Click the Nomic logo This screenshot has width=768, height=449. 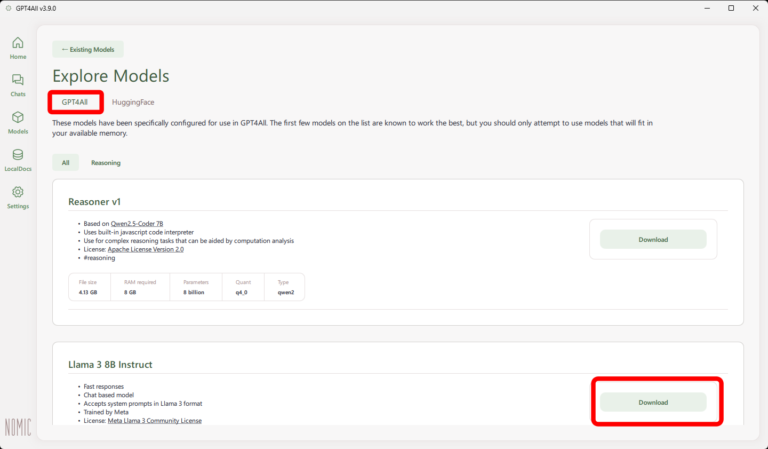(x=18, y=428)
